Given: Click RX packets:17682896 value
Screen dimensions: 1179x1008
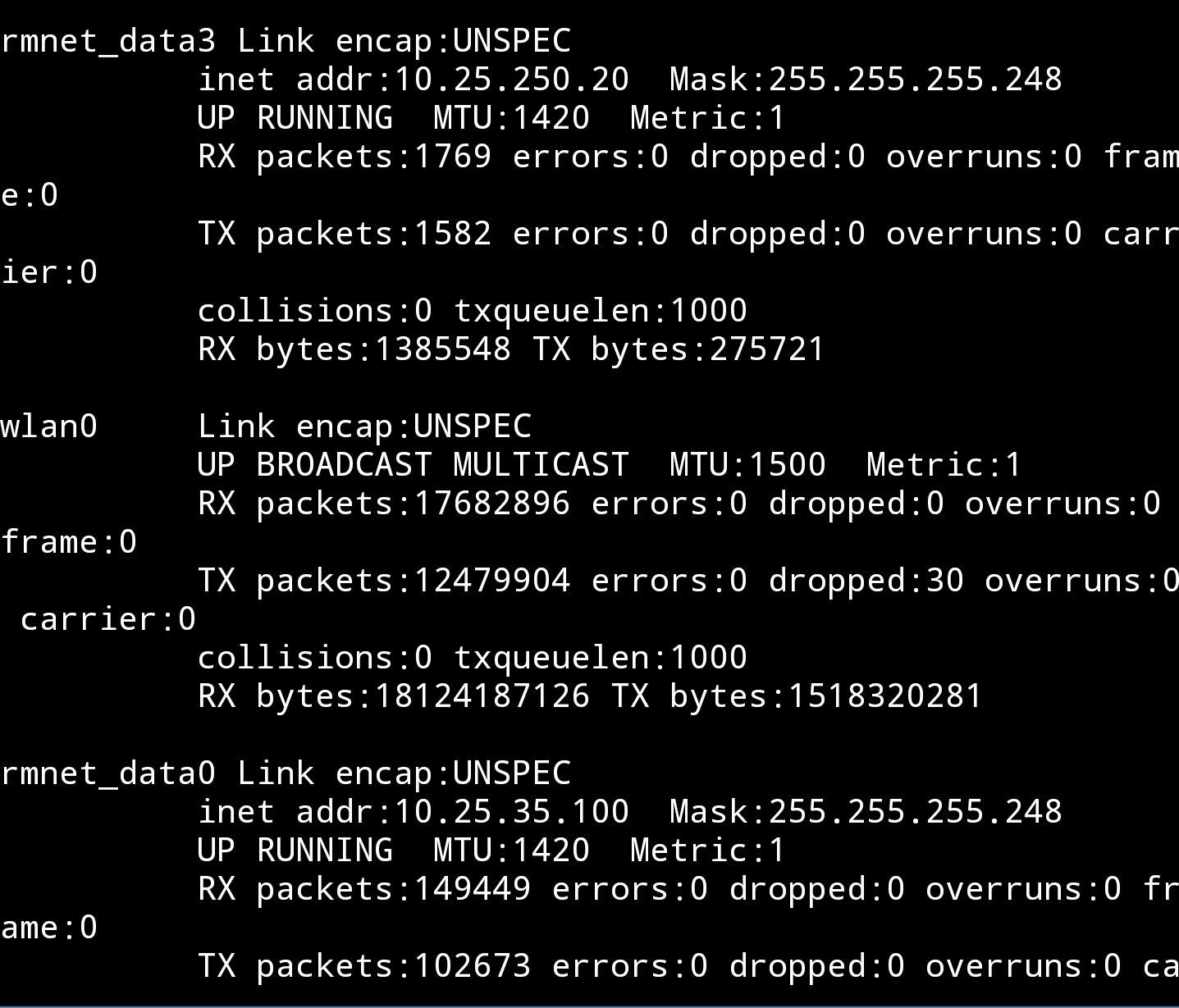Looking at the screenshot, I should coord(384,504).
